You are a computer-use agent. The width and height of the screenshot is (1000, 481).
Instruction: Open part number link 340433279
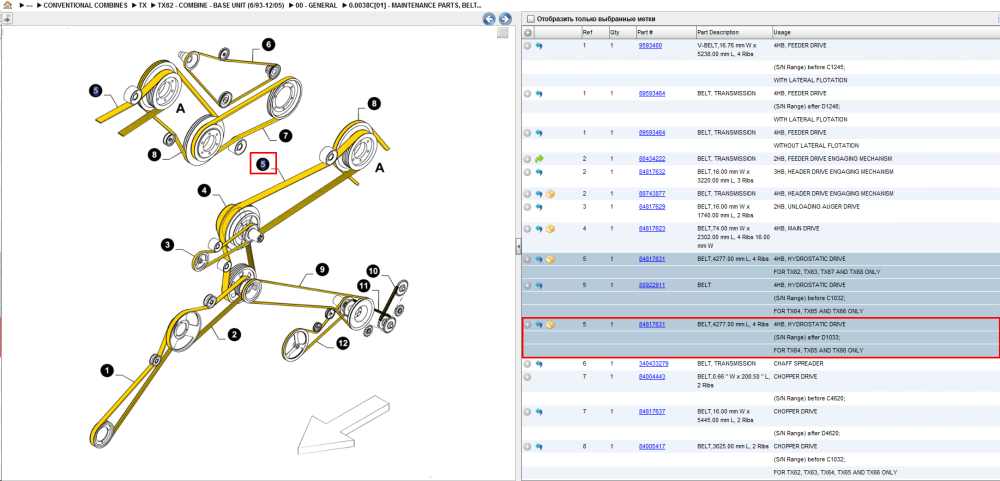[654, 364]
